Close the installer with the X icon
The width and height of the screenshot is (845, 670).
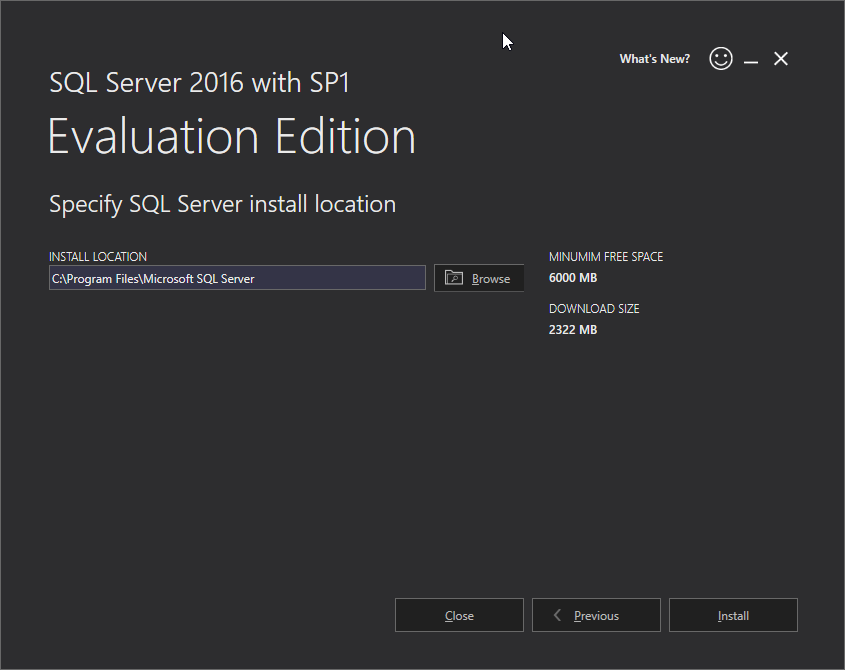(781, 59)
